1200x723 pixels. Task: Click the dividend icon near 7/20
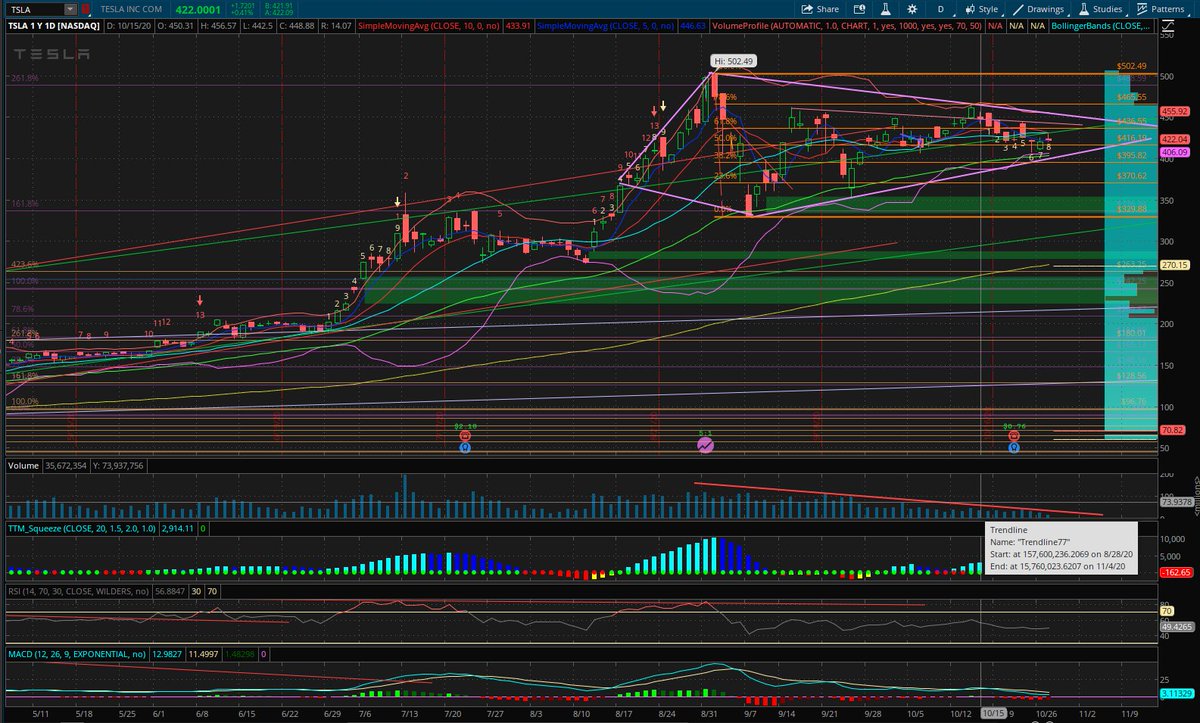[x=465, y=437]
